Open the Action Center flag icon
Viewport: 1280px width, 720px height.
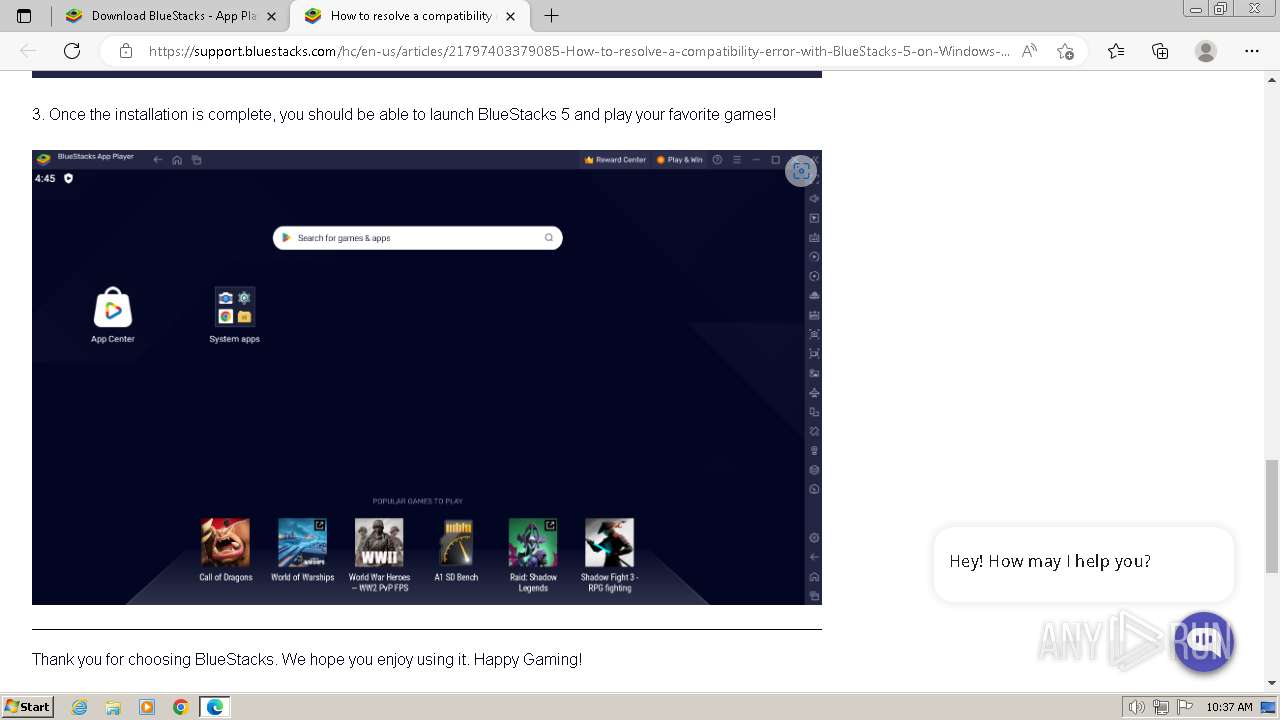[1183, 707]
